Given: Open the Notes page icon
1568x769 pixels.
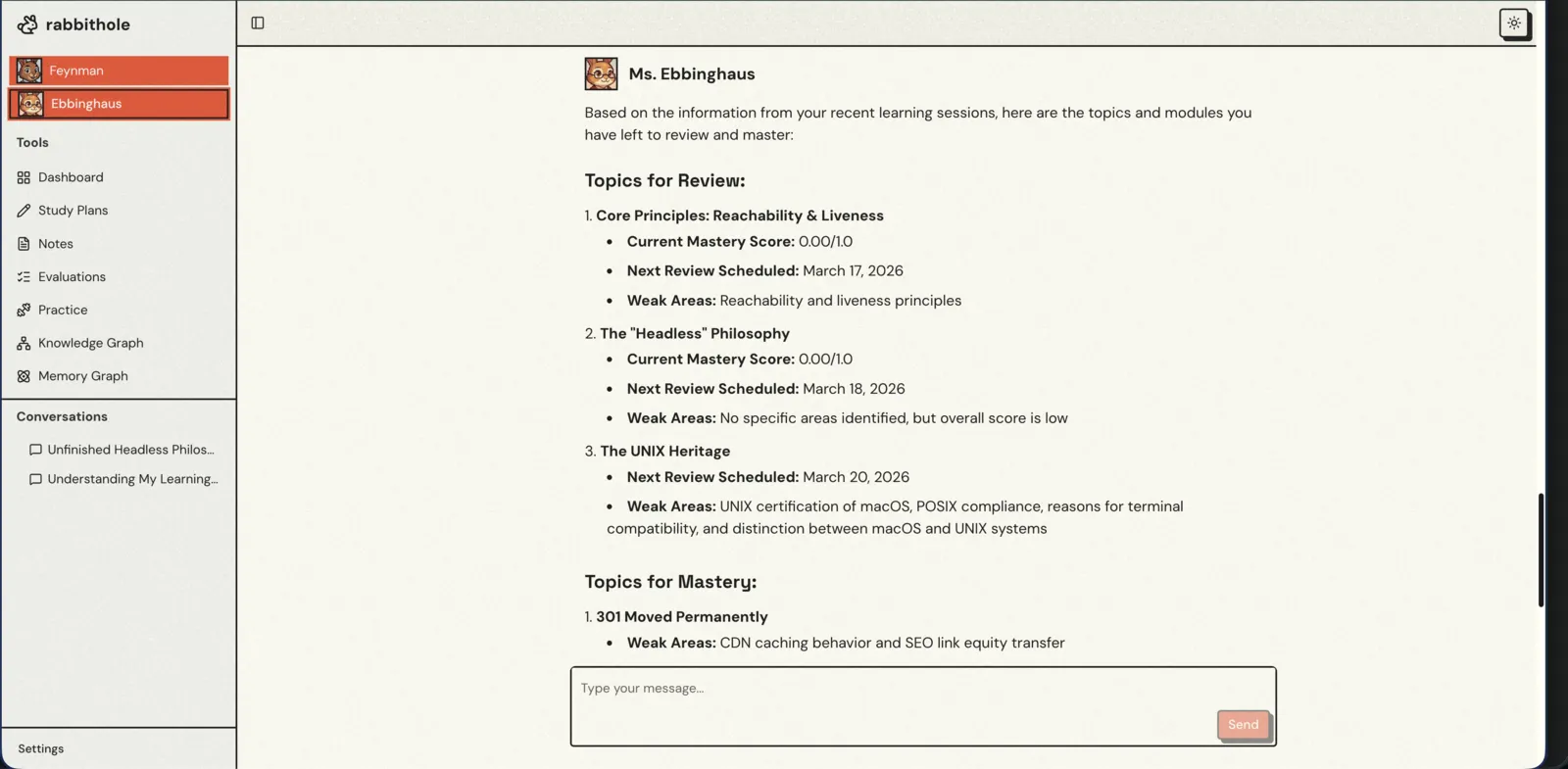Looking at the screenshot, I should click(x=24, y=244).
